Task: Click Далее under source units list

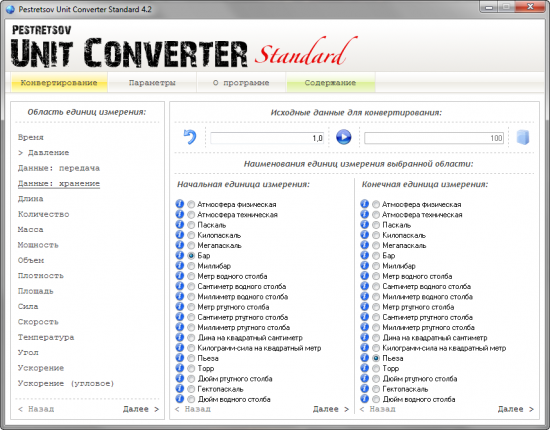Action: tap(331, 409)
